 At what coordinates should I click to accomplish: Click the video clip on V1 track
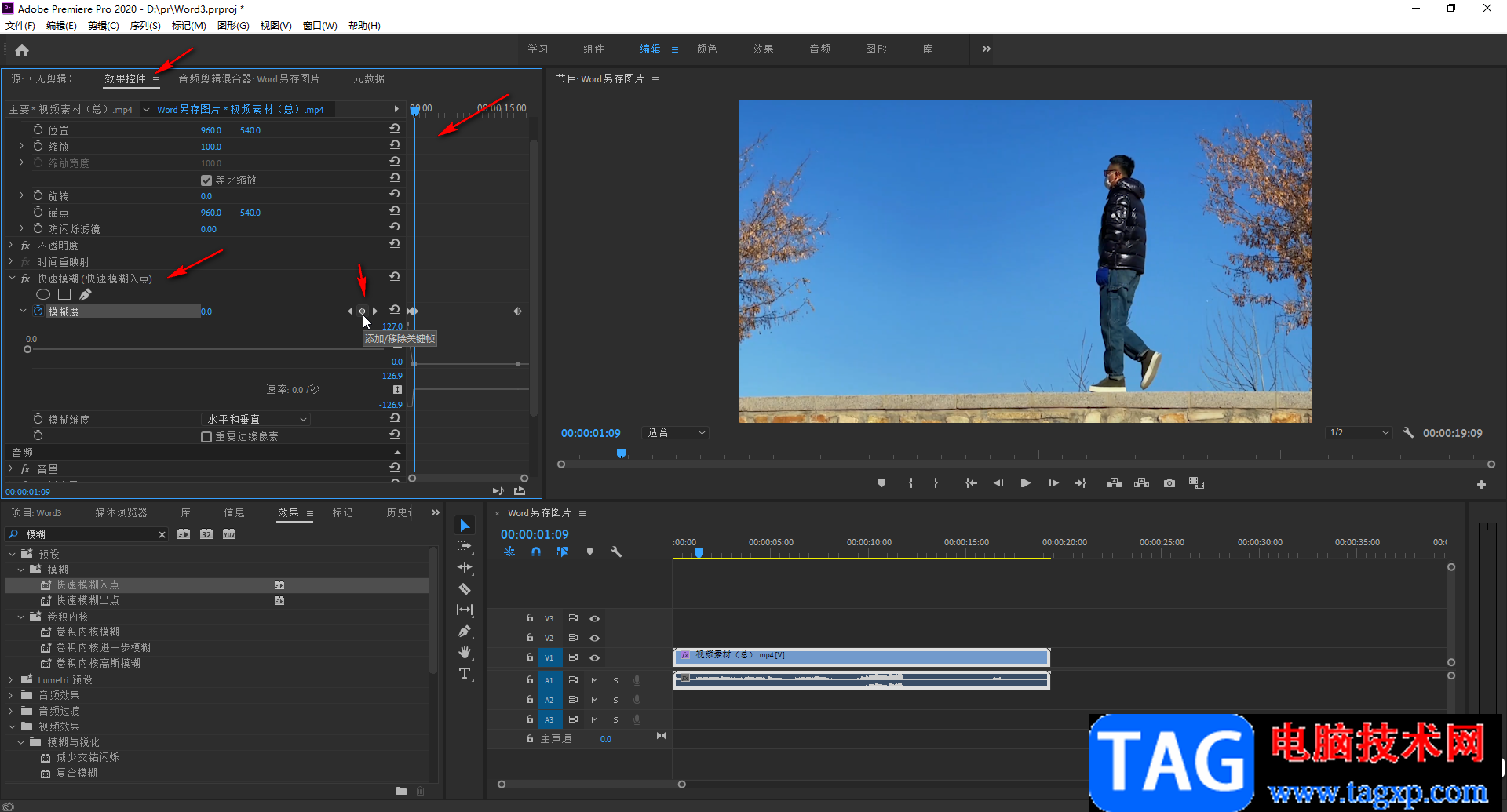(861, 657)
